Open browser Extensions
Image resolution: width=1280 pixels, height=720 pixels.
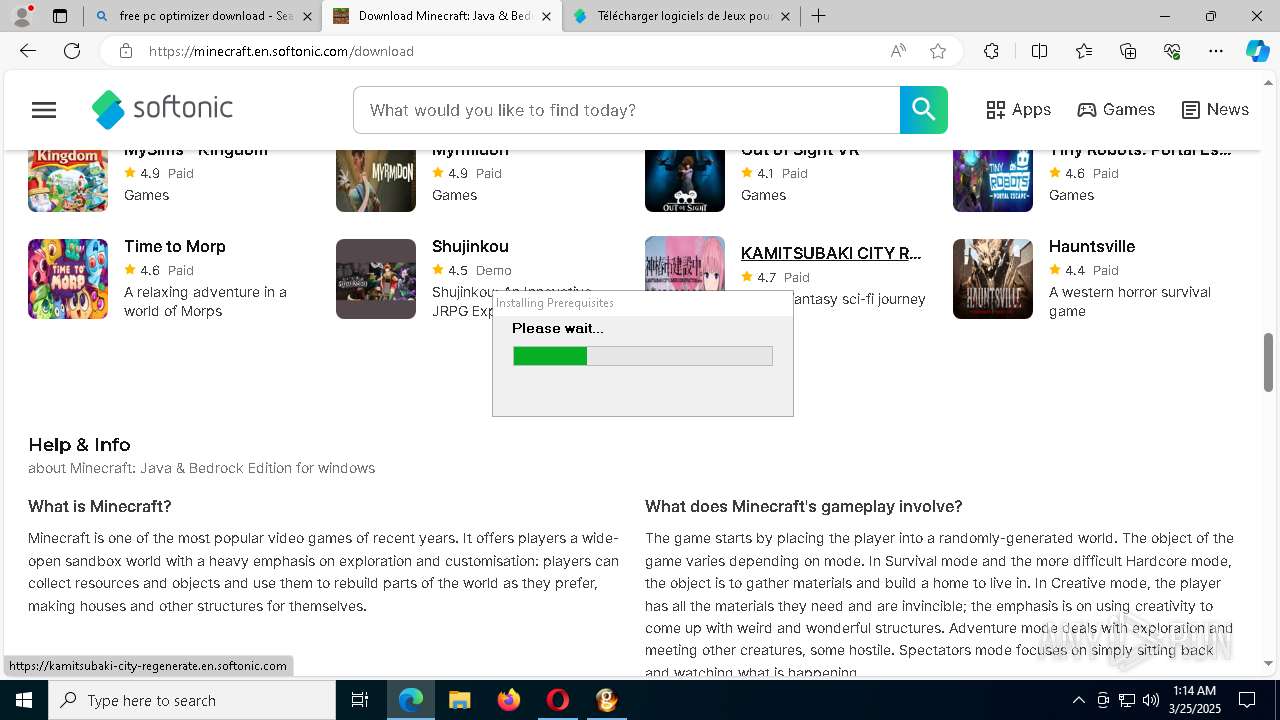[x=991, y=51]
